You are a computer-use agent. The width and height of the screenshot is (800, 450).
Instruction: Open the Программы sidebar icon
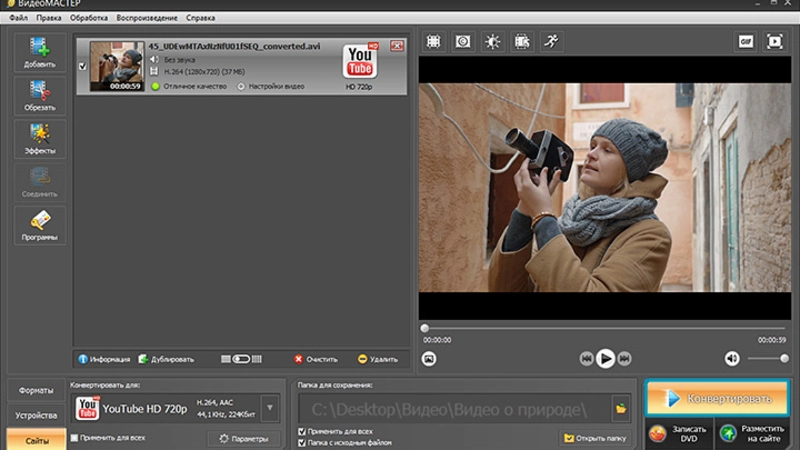pyautogui.click(x=40, y=226)
